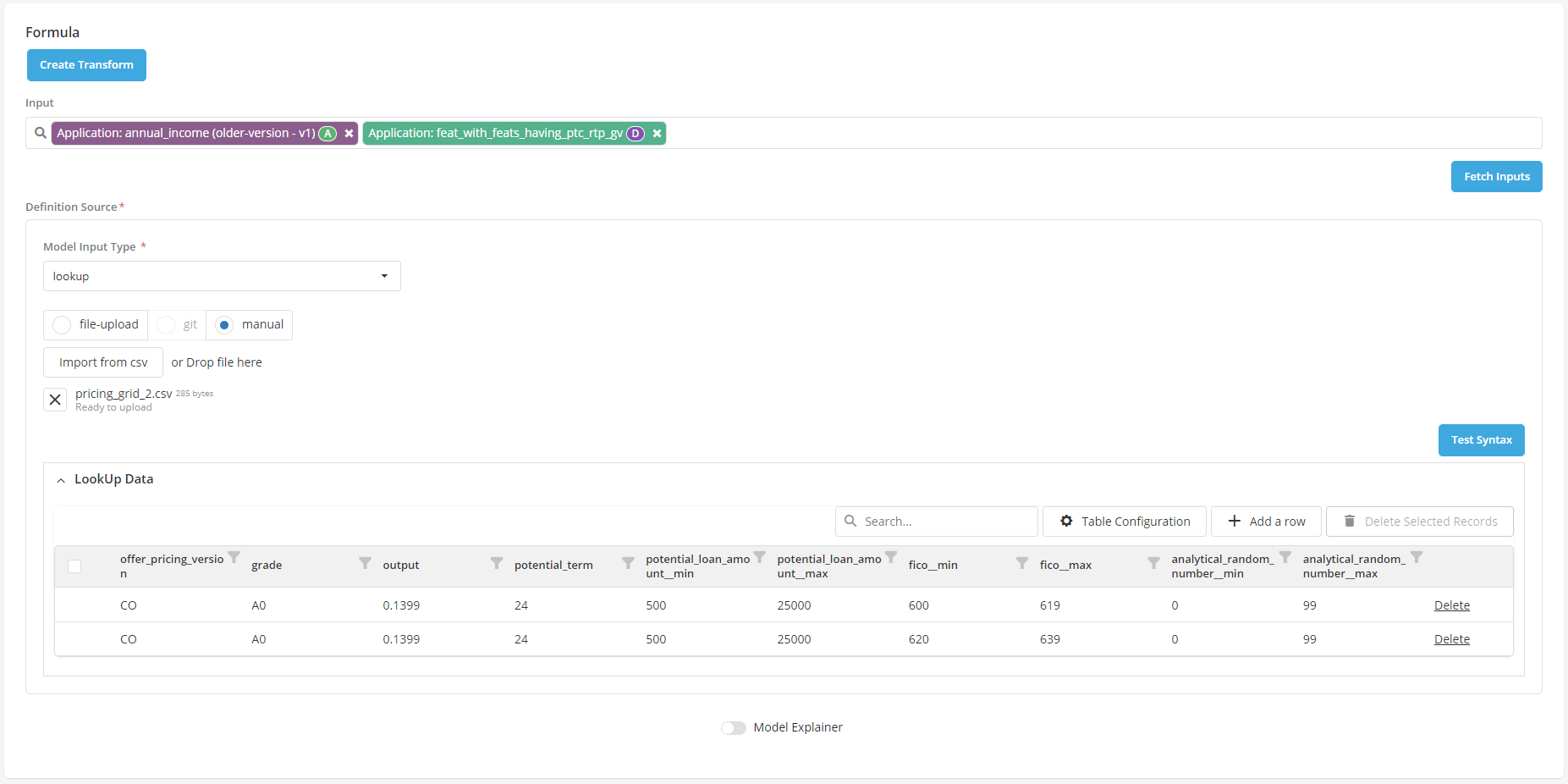Check the select-all rows checkbox
Viewport: 1568px width, 784px height.
(74, 566)
